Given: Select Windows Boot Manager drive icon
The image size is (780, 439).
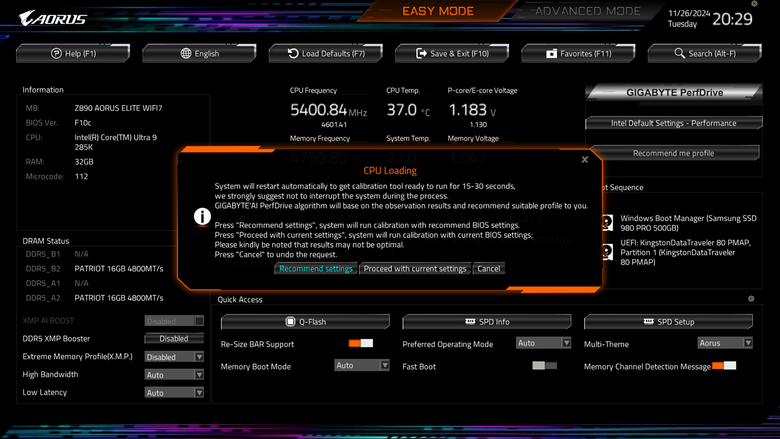Looking at the screenshot, I should 607,223.
